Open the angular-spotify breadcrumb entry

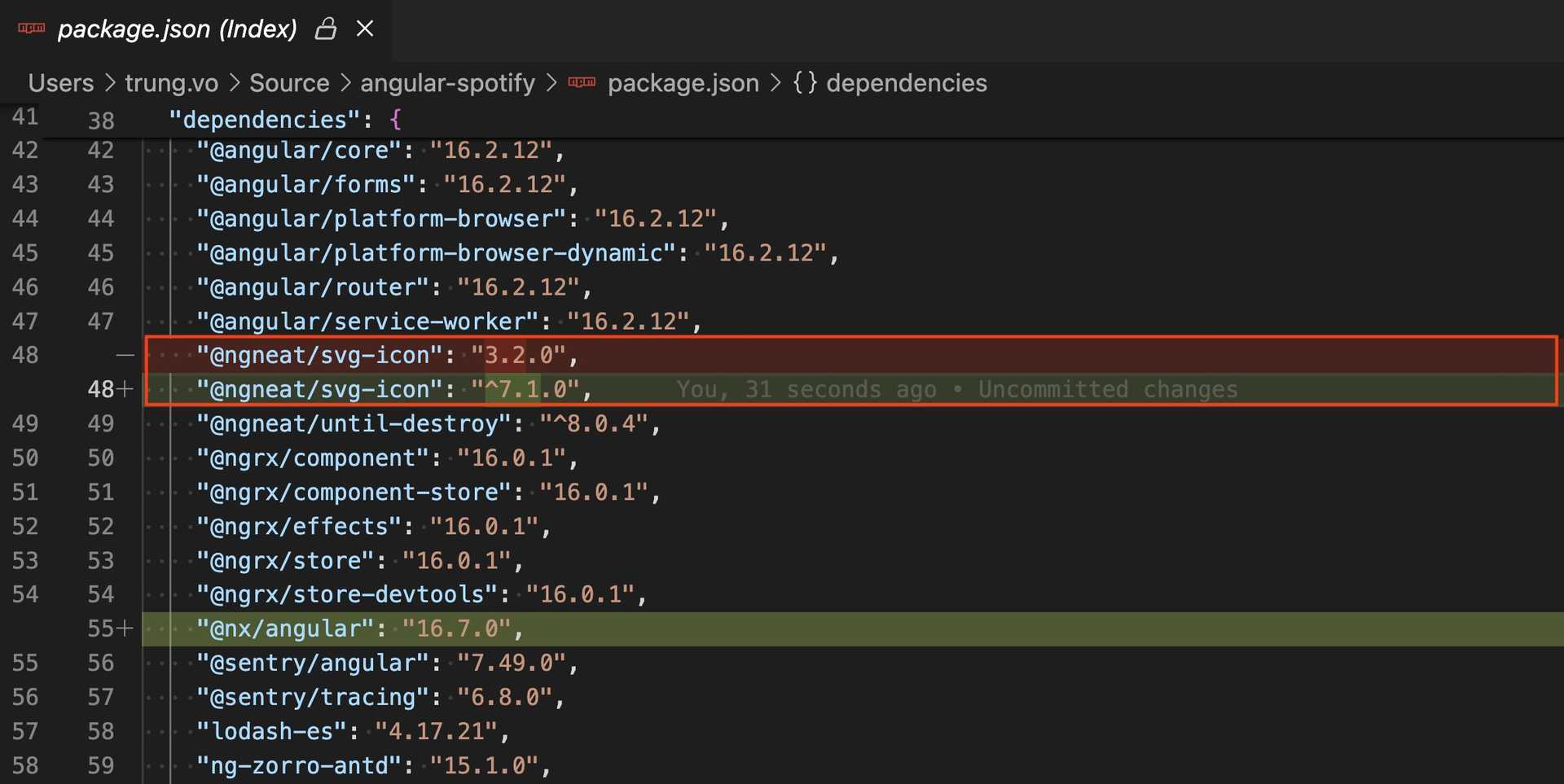tap(447, 82)
